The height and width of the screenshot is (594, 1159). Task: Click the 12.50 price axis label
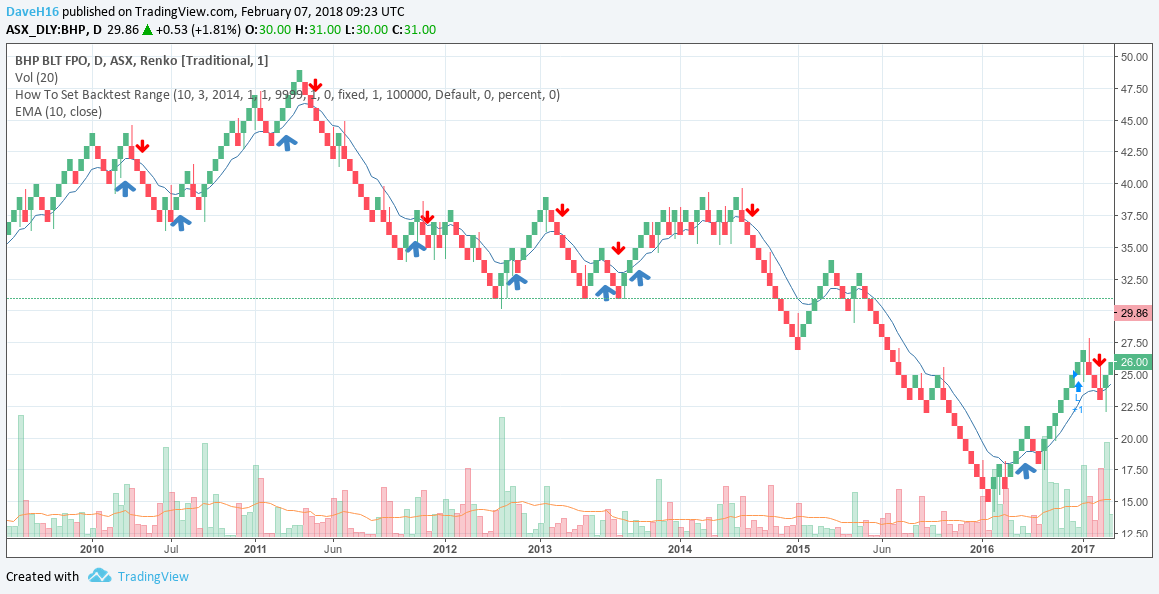(x=1135, y=534)
